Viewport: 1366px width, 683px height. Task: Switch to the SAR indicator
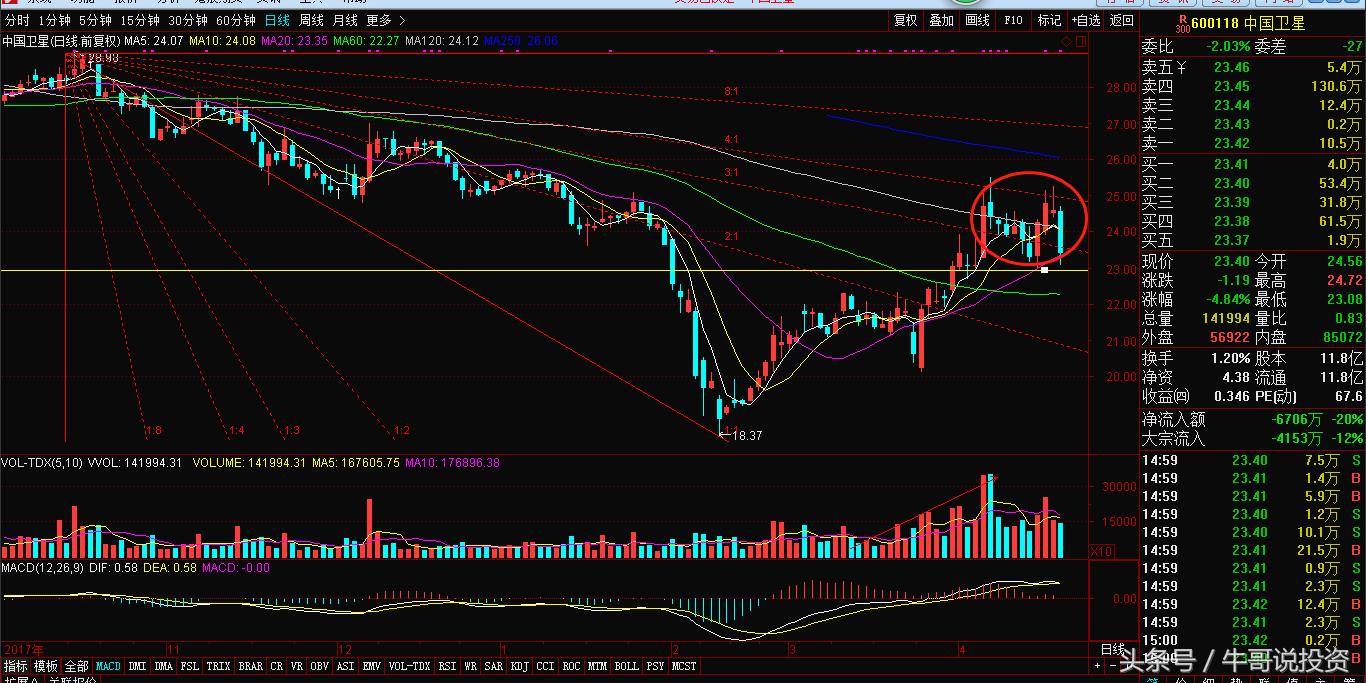pos(494,666)
